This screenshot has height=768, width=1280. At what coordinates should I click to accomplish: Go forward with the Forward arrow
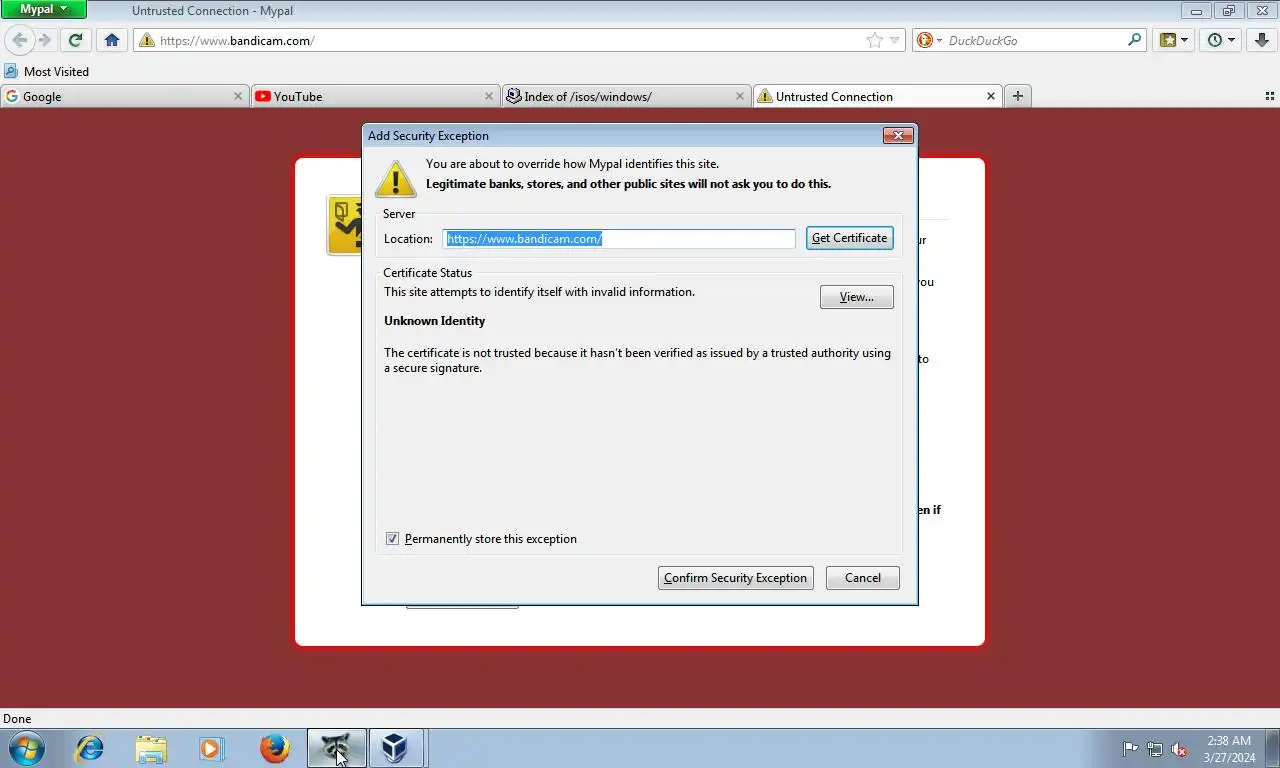point(44,40)
